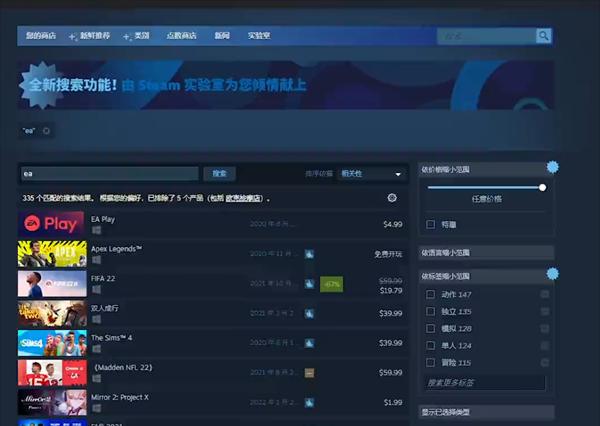Open the 类别 categories menu
Viewport: 600px width, 426px height.
click(142, 36)
